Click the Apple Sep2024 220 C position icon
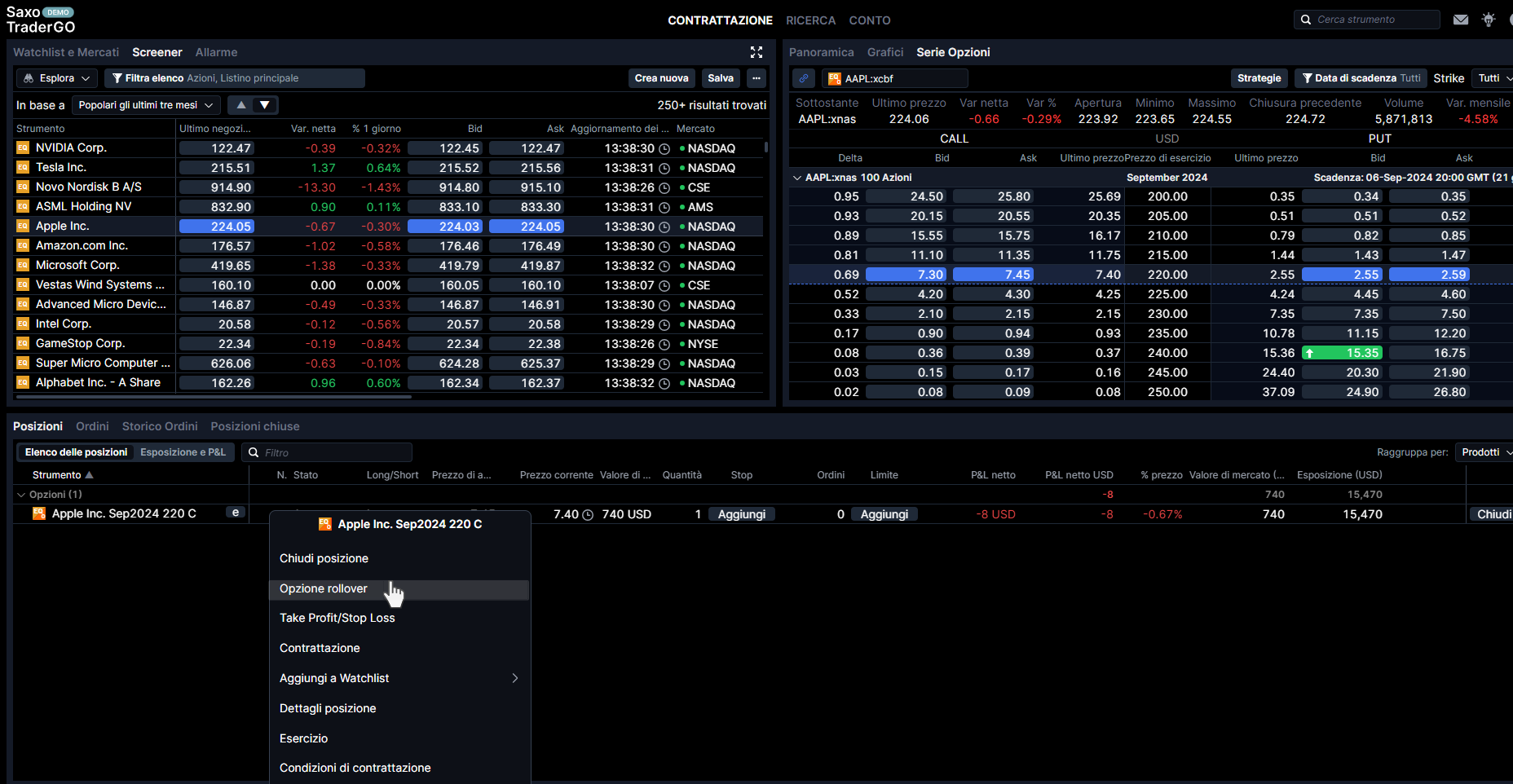Viewport: 1513px width, 784px height. click(x=39, y=513)
